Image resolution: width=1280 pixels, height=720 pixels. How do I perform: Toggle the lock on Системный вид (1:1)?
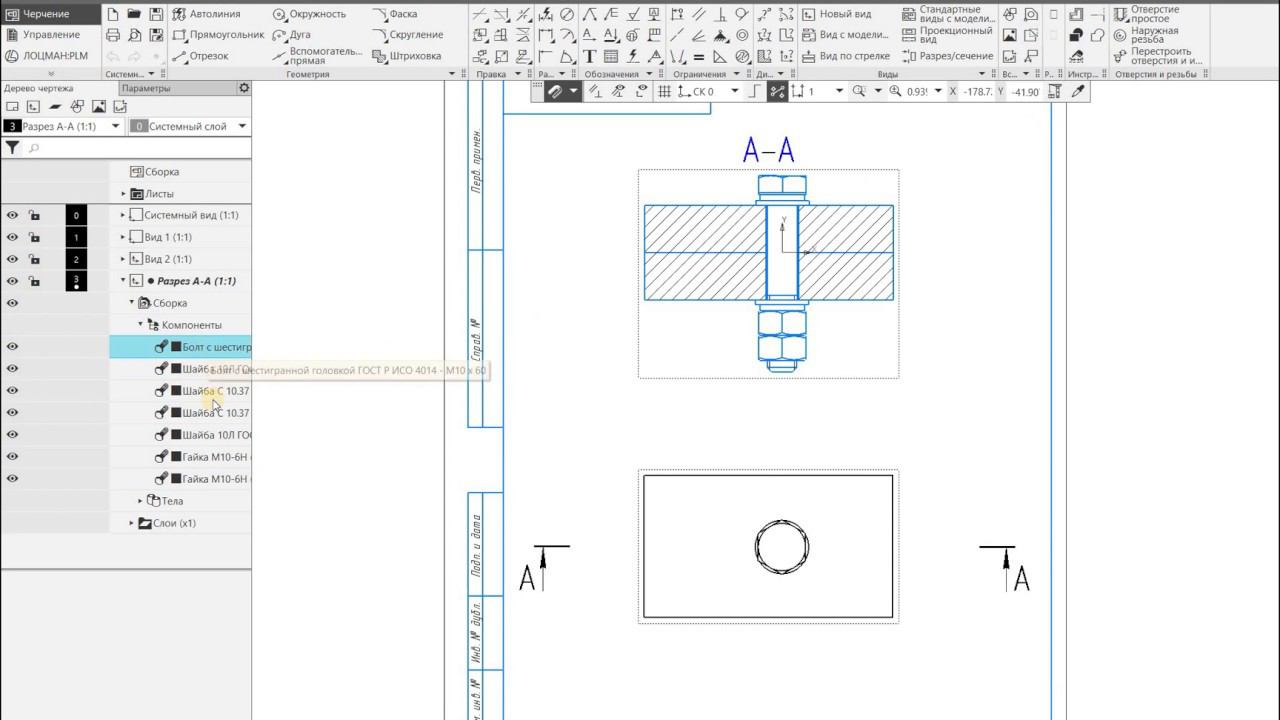pyautogui.click(x=34, y=215)
